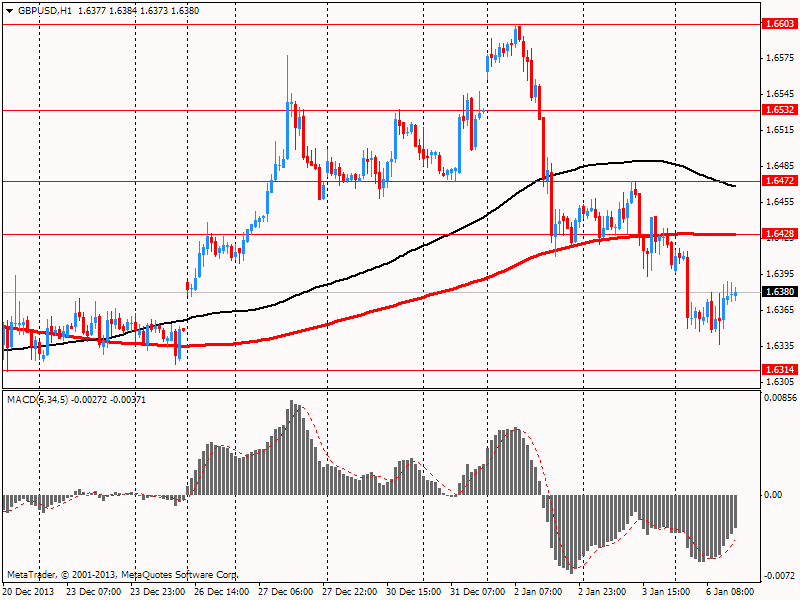The width and height of the screenshot is (800, 600).
Task: Click the 1.6365 price scale value
Action: click(781, 310)
